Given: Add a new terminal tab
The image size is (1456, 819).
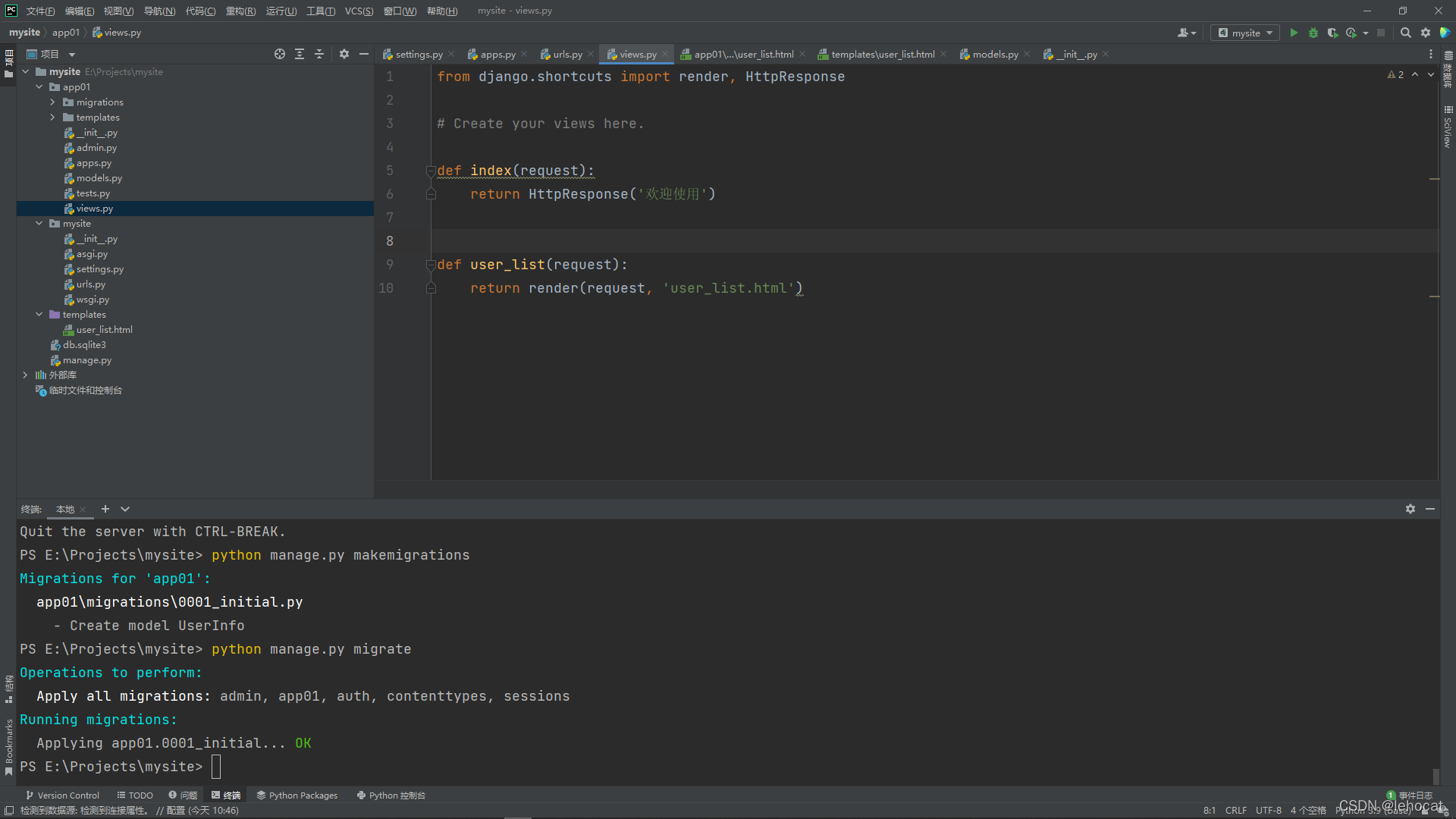Looking at the screenshot, I should pos(105,509).
